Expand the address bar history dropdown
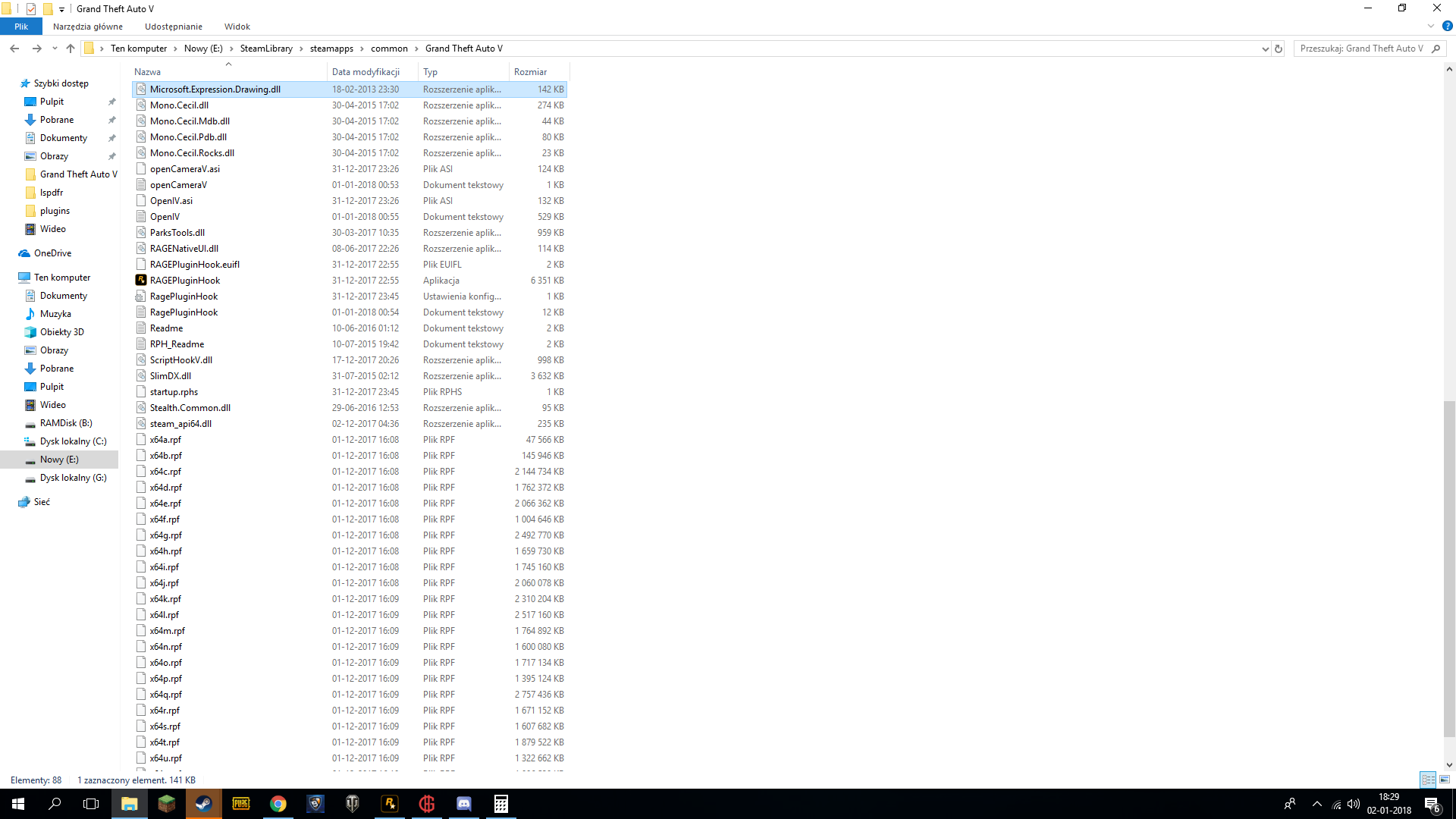Screen dimensions: 1456x819 1265,49
